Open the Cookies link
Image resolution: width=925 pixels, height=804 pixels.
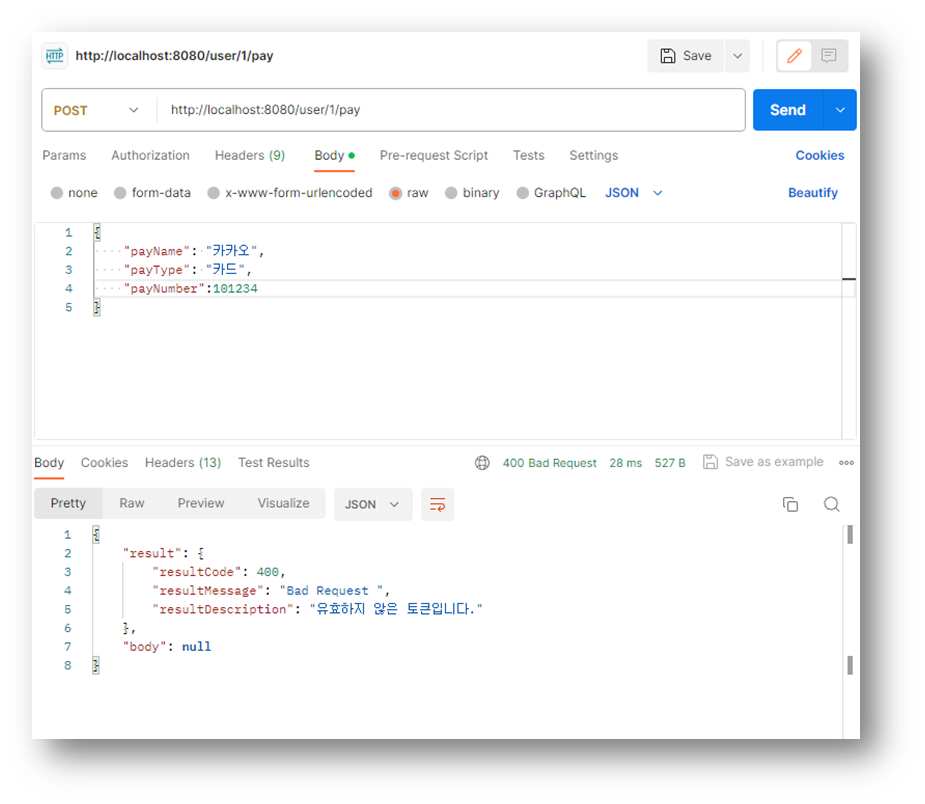(819, 156)
